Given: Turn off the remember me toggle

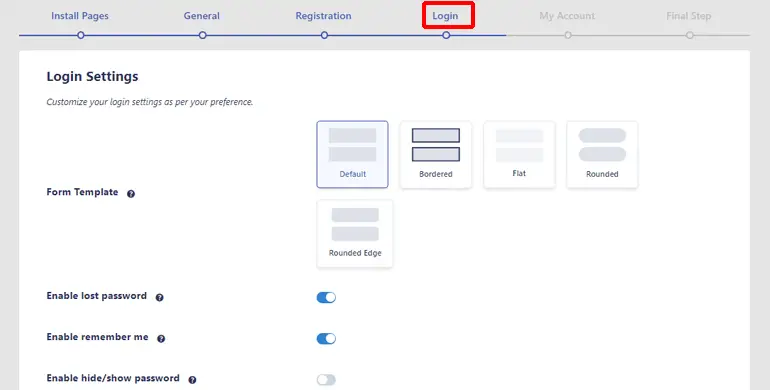Looking at the screenshot, I should pyautogui.click(x=326, y=338).
